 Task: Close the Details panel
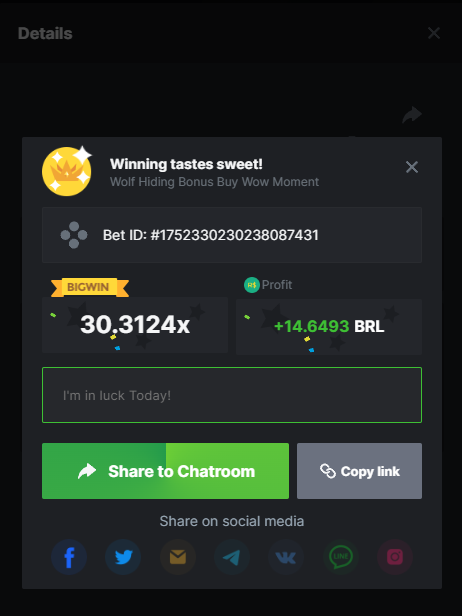click(434, 33)
